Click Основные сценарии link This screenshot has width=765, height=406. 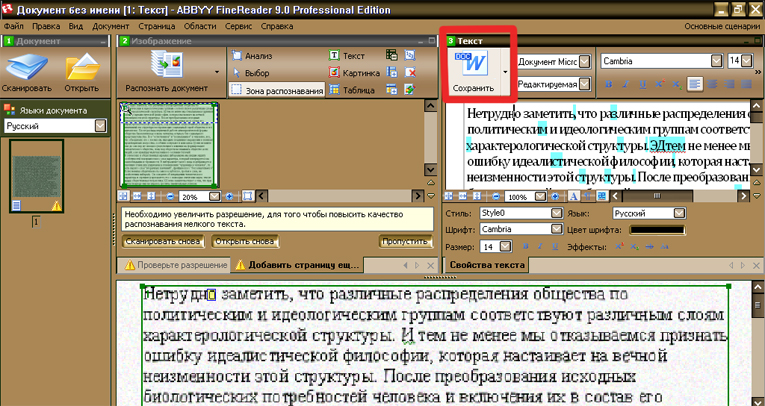pos(722,26)
